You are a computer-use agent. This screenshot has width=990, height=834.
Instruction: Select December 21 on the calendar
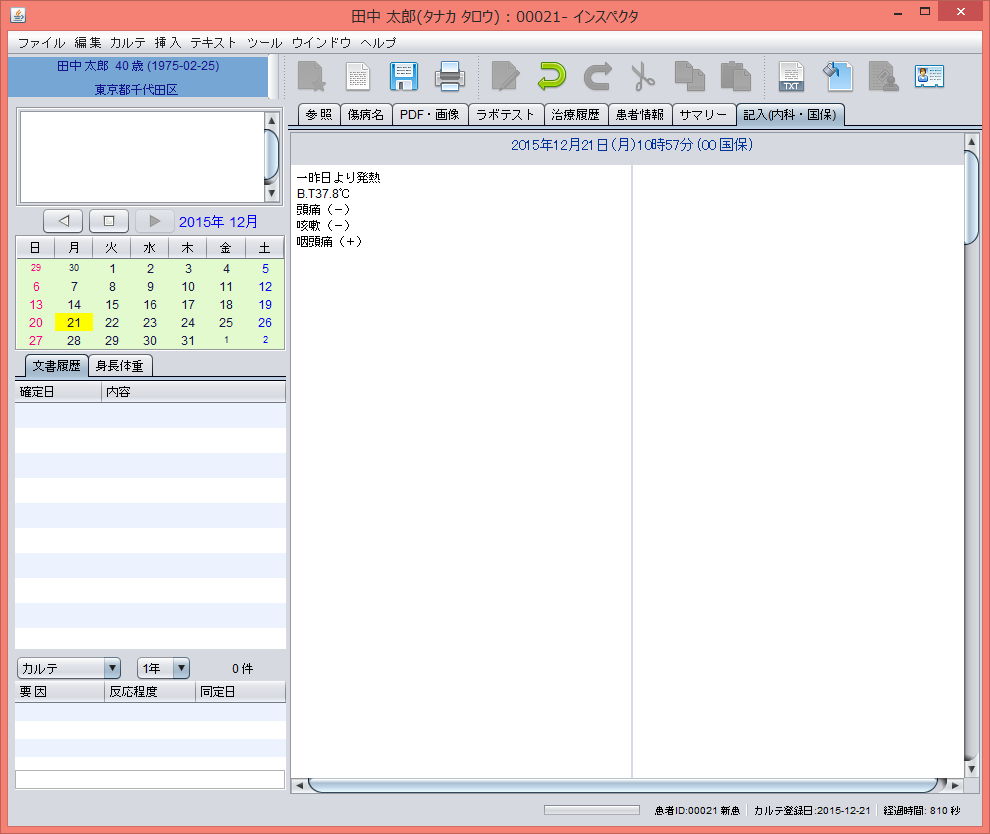(x=73, y=322)
